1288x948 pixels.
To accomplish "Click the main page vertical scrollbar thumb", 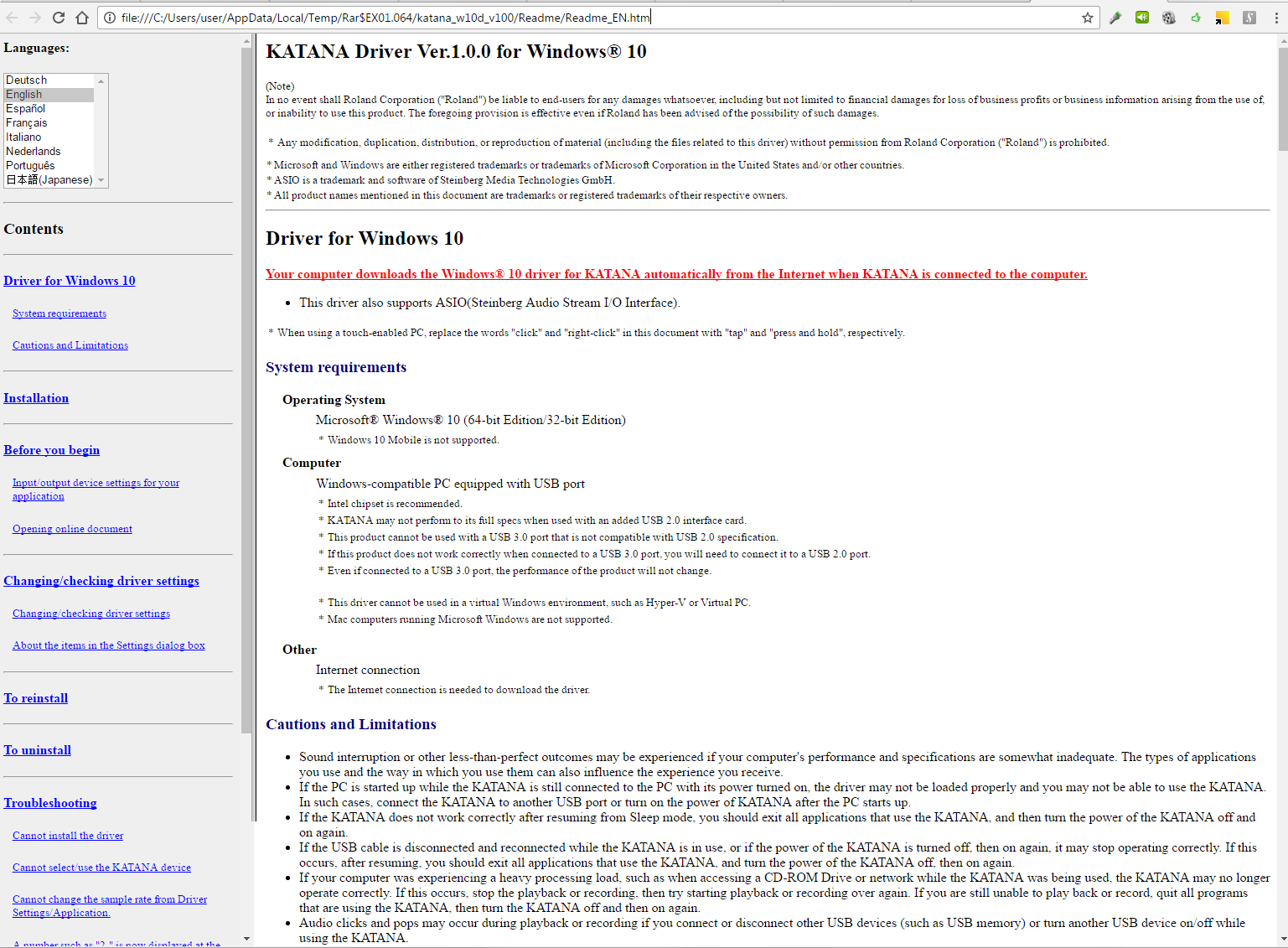I will click(1282, 99).
